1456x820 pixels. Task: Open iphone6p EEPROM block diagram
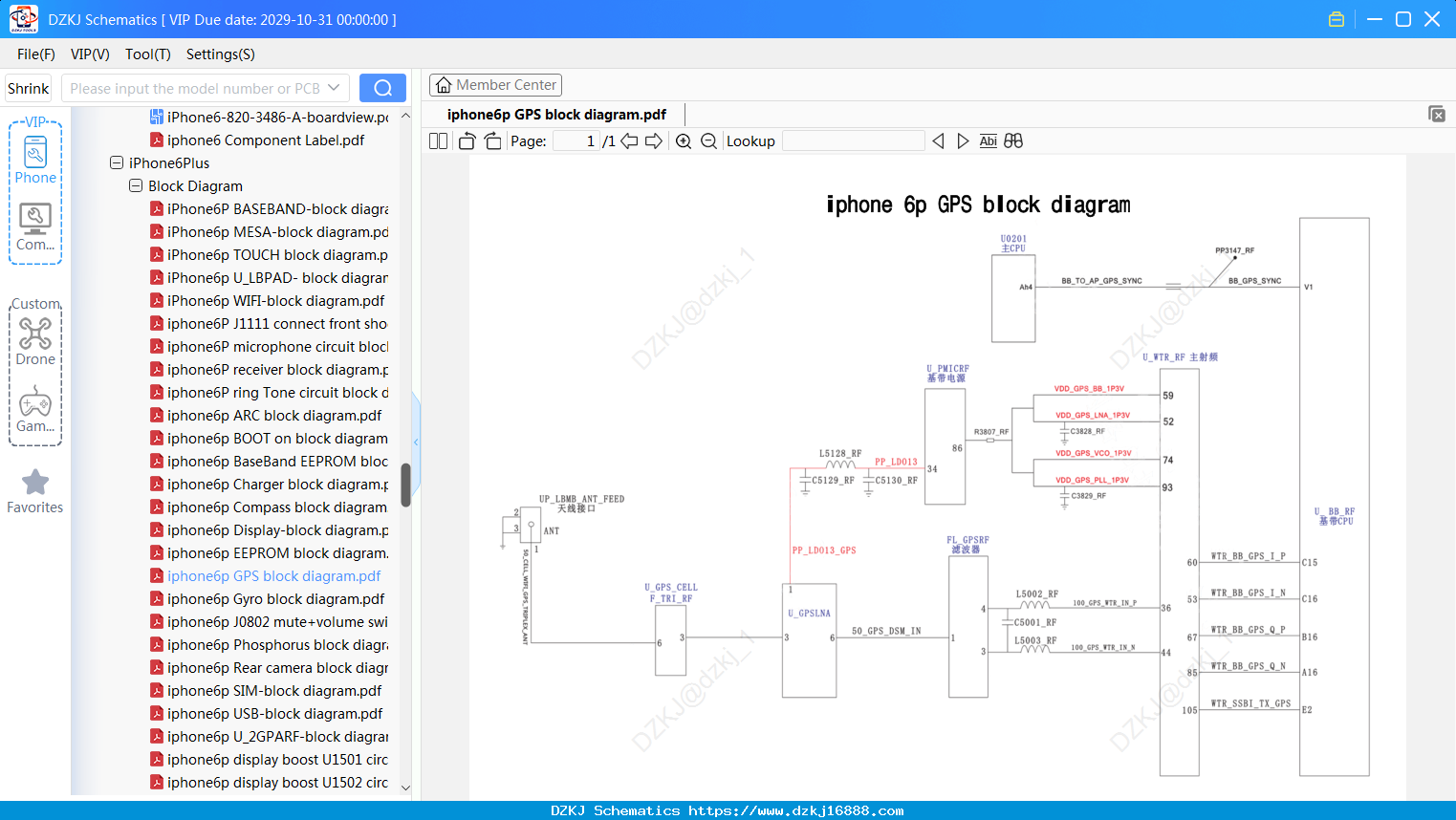pyautogui.click(x=277, y=553)
